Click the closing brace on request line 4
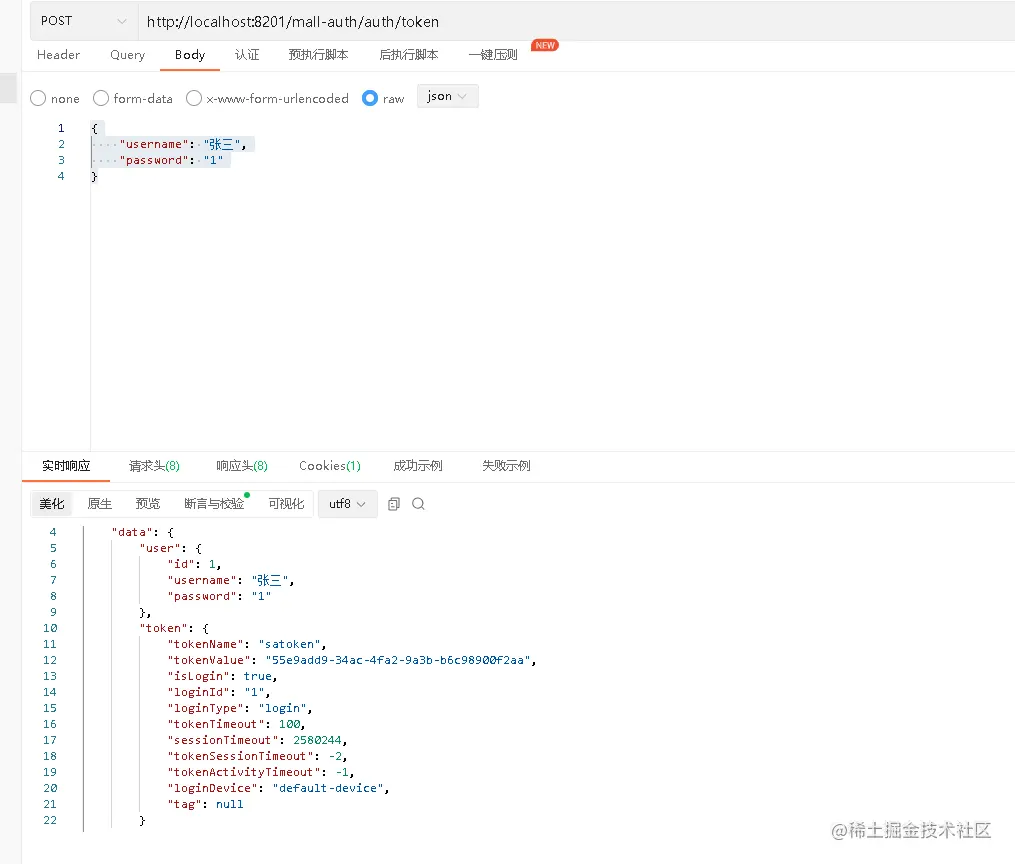This screenshot has height=864, width=1015. [95, 176]
